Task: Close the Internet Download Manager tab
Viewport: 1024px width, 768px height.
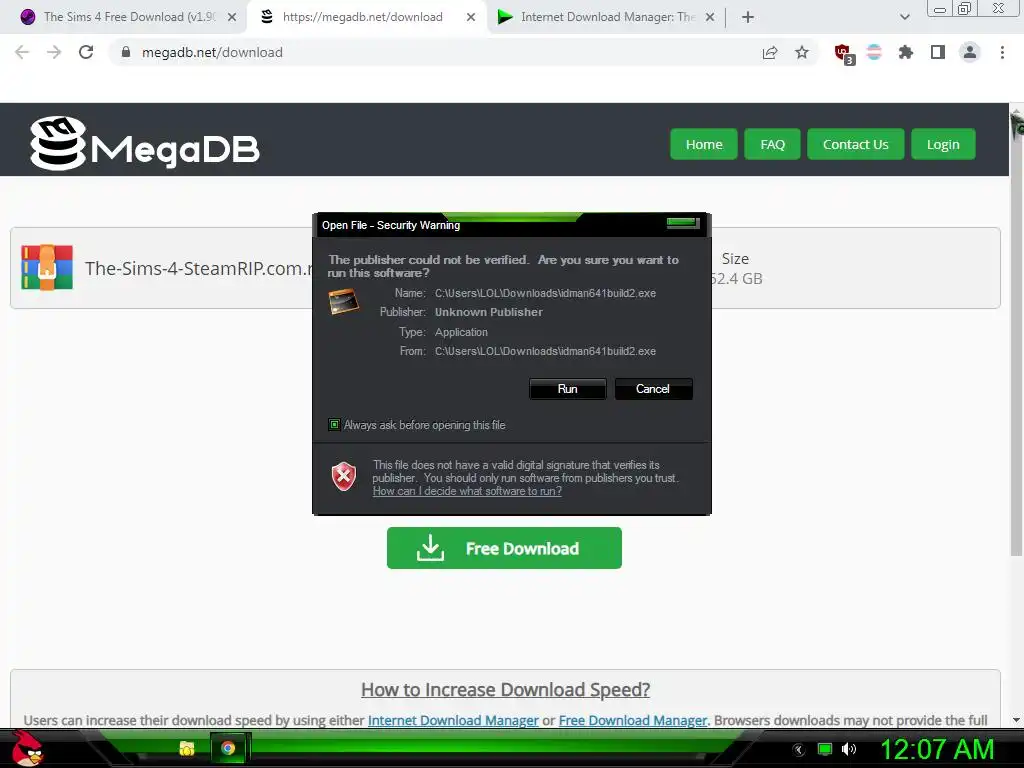Action: point(710,17)
